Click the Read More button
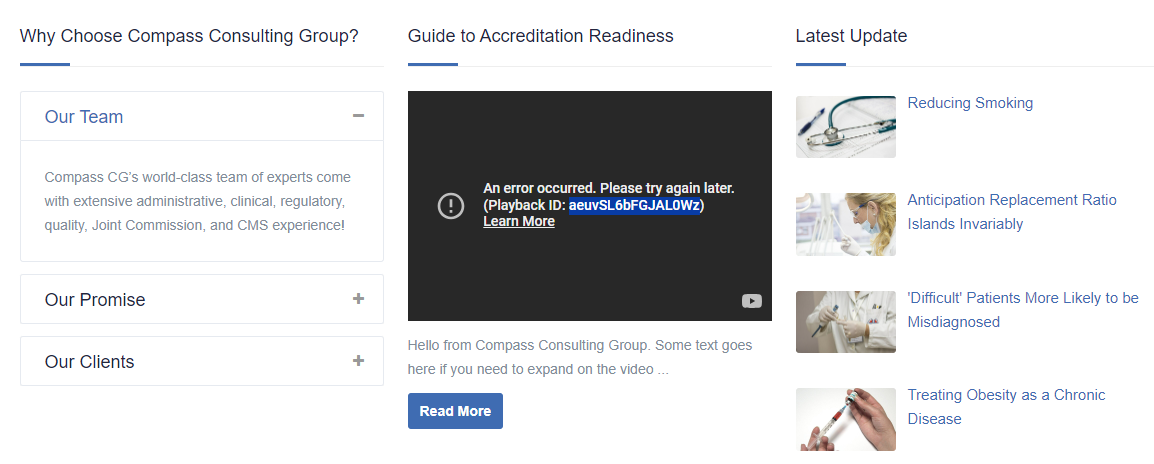Image resolution: width=1154 pixels, height=464 pixels. 455,411
